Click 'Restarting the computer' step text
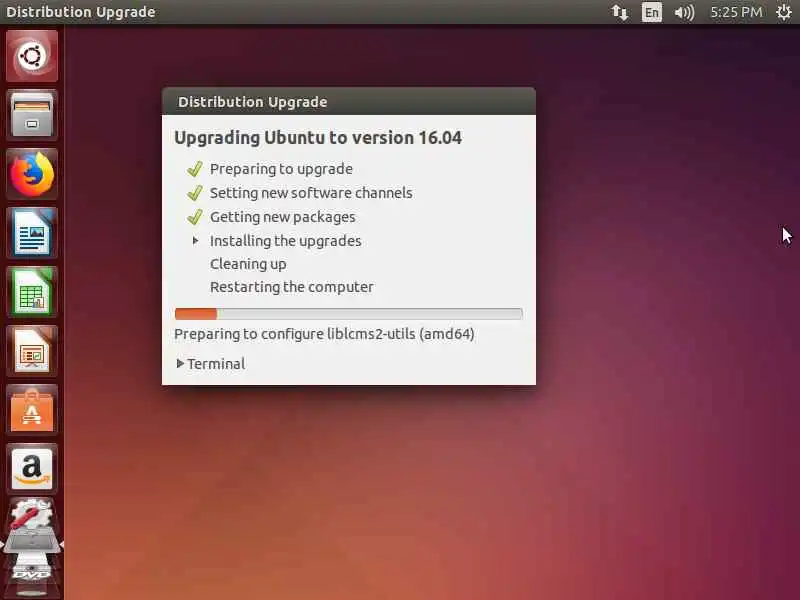 click(x=291, y=287)
